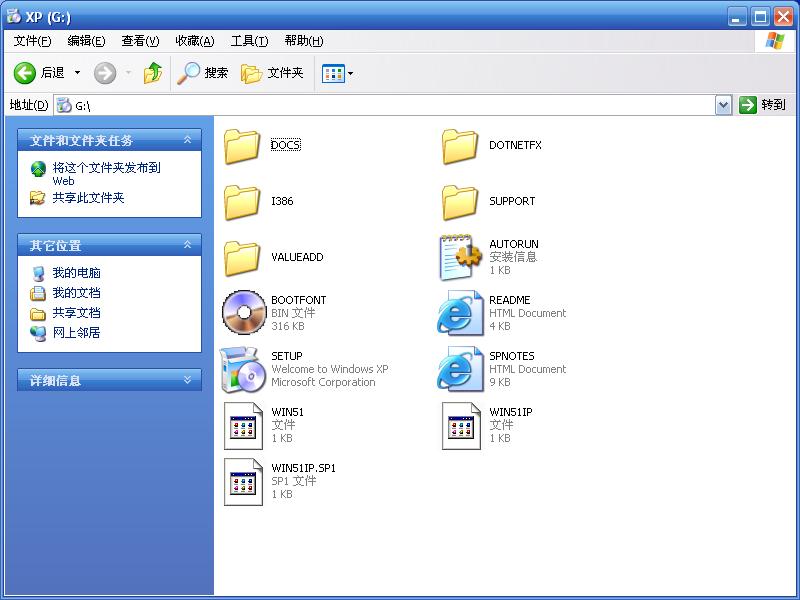Open the 文件(F) menu
The height and width of the screenshot is (600, 800).
pyautogui.click(x=33, y=41)
